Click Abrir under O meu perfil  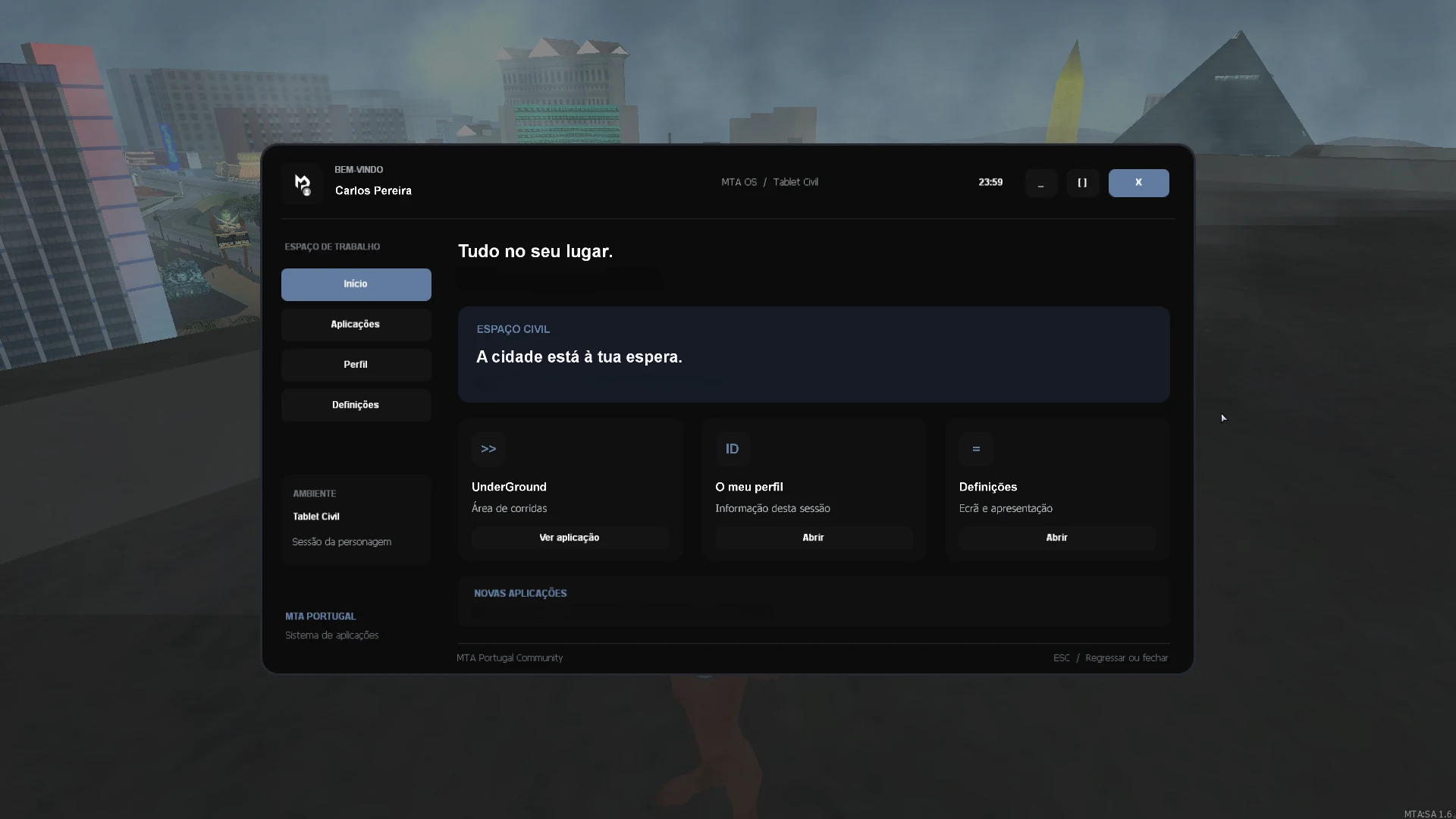point(814,538)
